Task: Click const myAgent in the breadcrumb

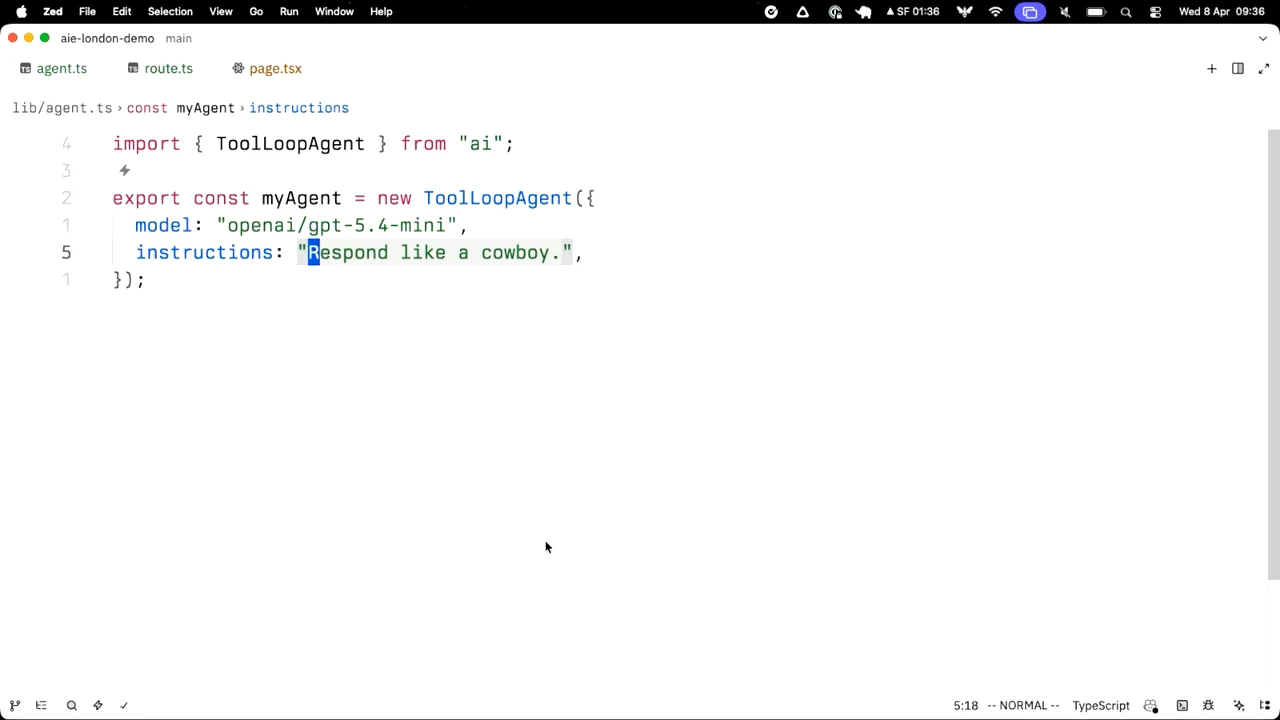Action: pos(180,108)
